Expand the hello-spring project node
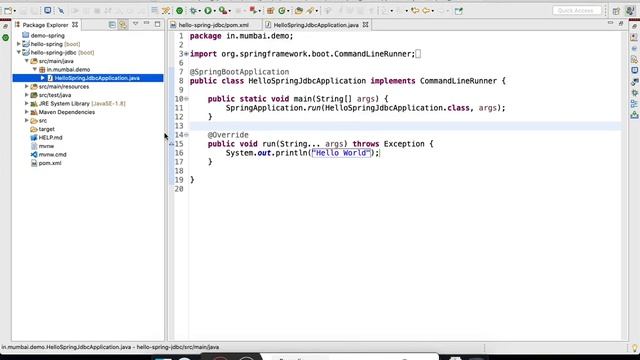Screen dimensions: 640x360 tap(19, 44)
